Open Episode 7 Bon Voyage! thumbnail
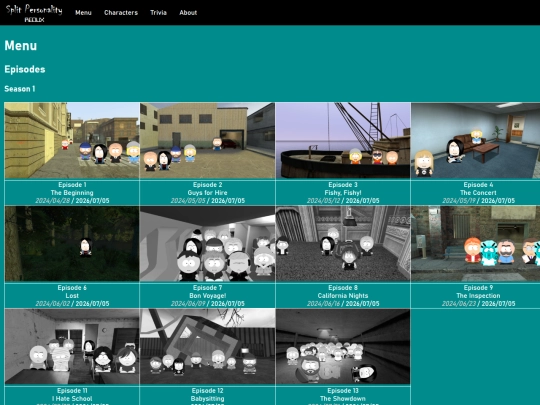The width and height of the screenshot is (540, 405). coord(207,243)
